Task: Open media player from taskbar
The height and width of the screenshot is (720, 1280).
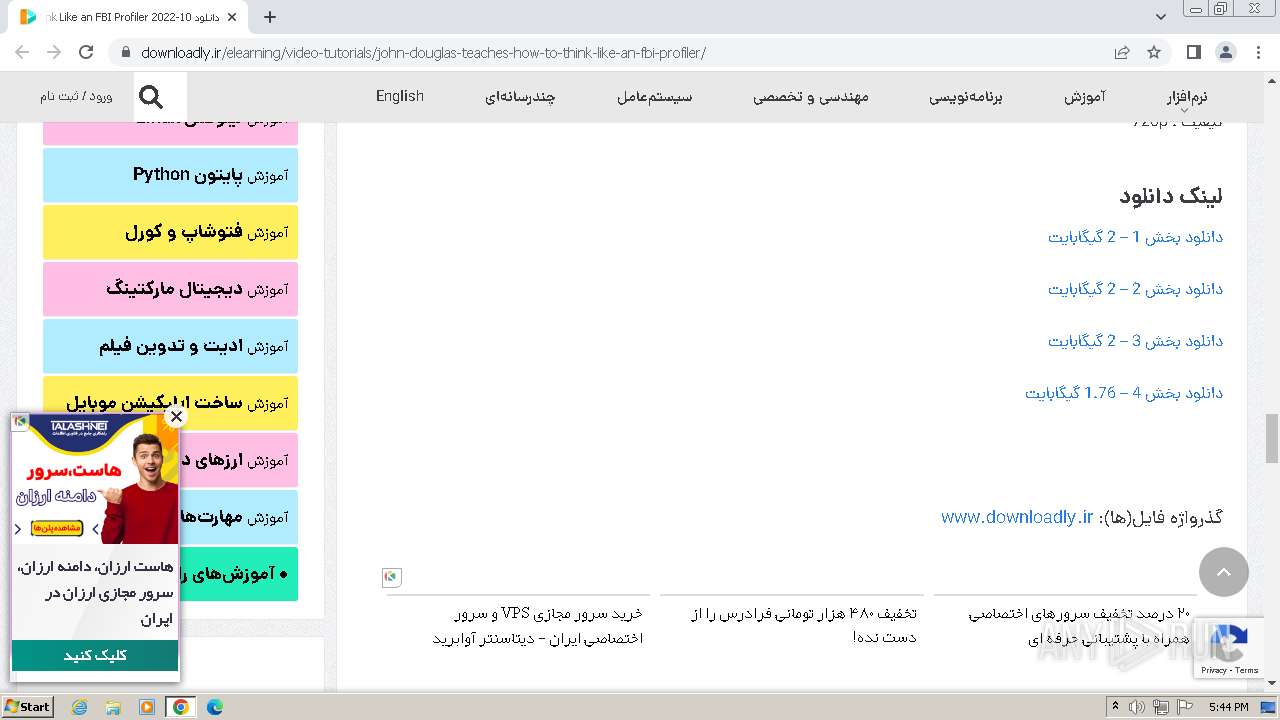Action: coord(147,707)
